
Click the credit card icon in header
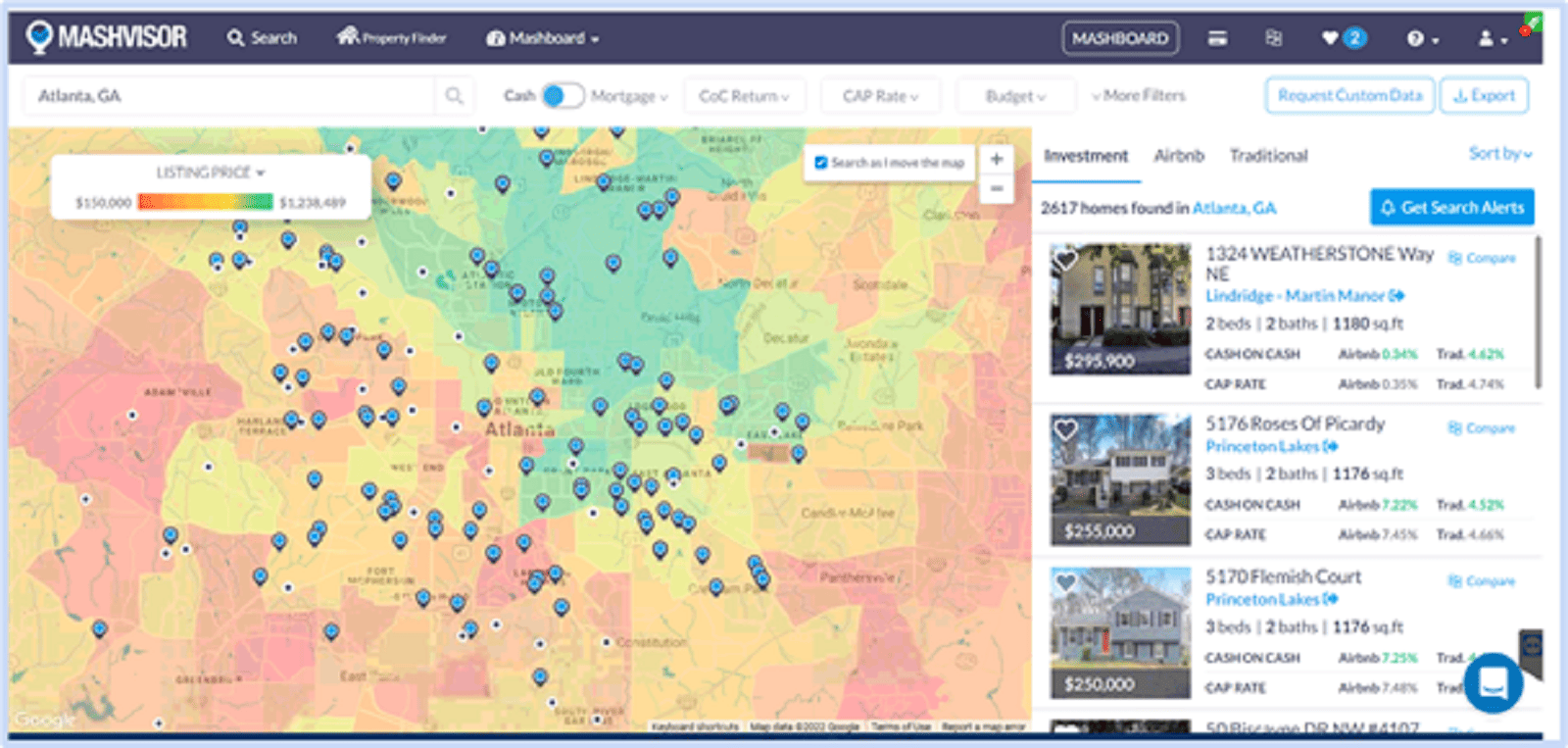pyautogui.click(x=1217, y=39)
